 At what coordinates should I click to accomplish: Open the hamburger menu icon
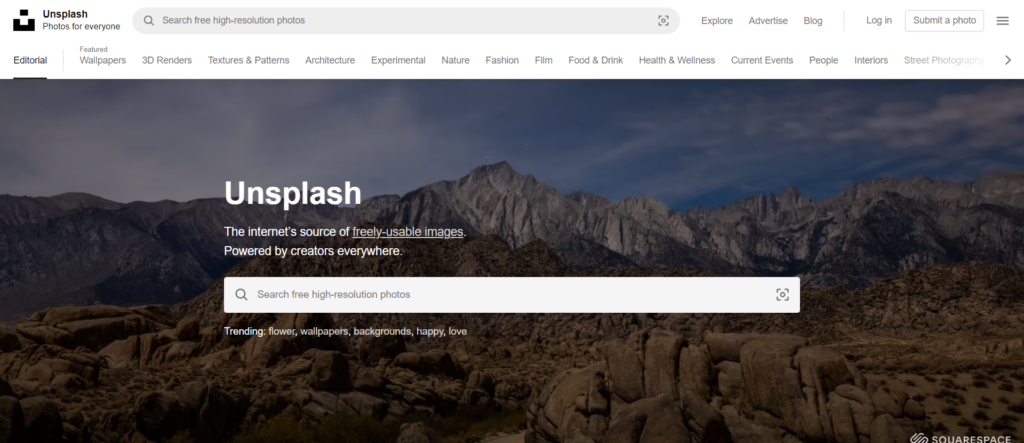1002,20
